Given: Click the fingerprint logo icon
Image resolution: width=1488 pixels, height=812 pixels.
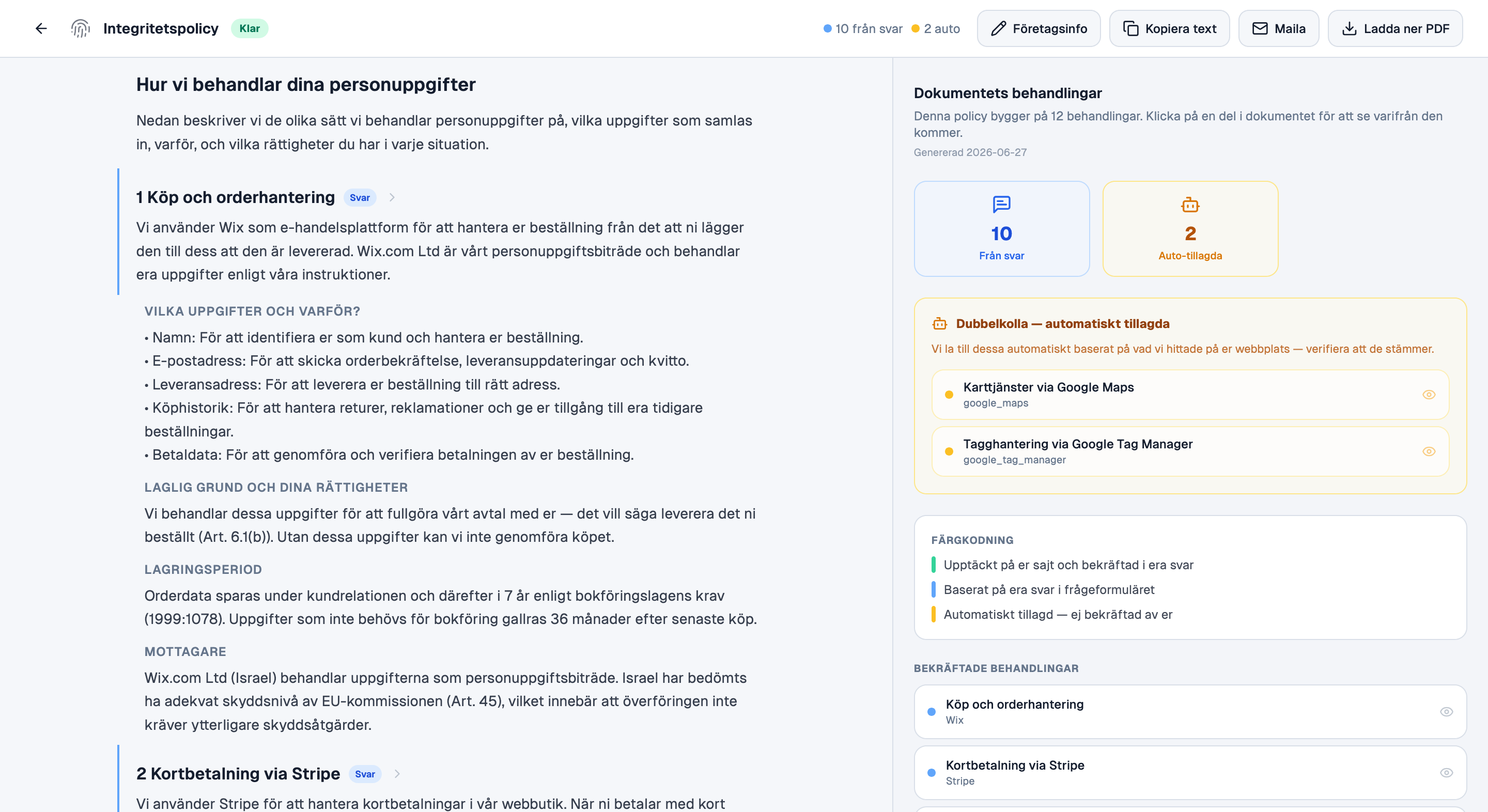Looking at the screenshot, I should point(80,28).
